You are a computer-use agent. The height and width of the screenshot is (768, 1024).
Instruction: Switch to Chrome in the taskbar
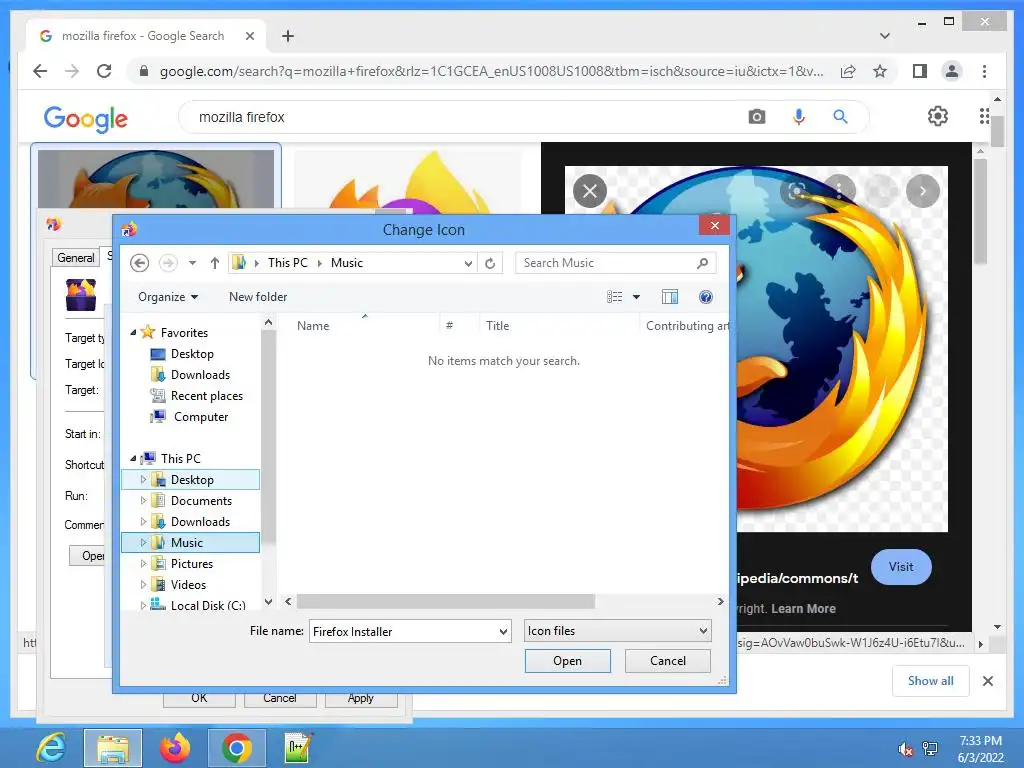tap(236, 748)
